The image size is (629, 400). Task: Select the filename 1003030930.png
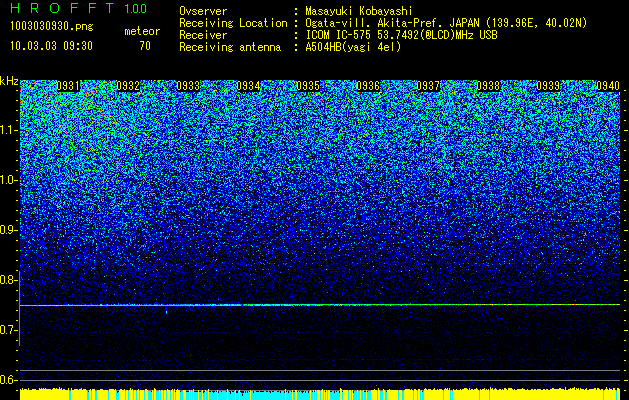tap(51, 27)
